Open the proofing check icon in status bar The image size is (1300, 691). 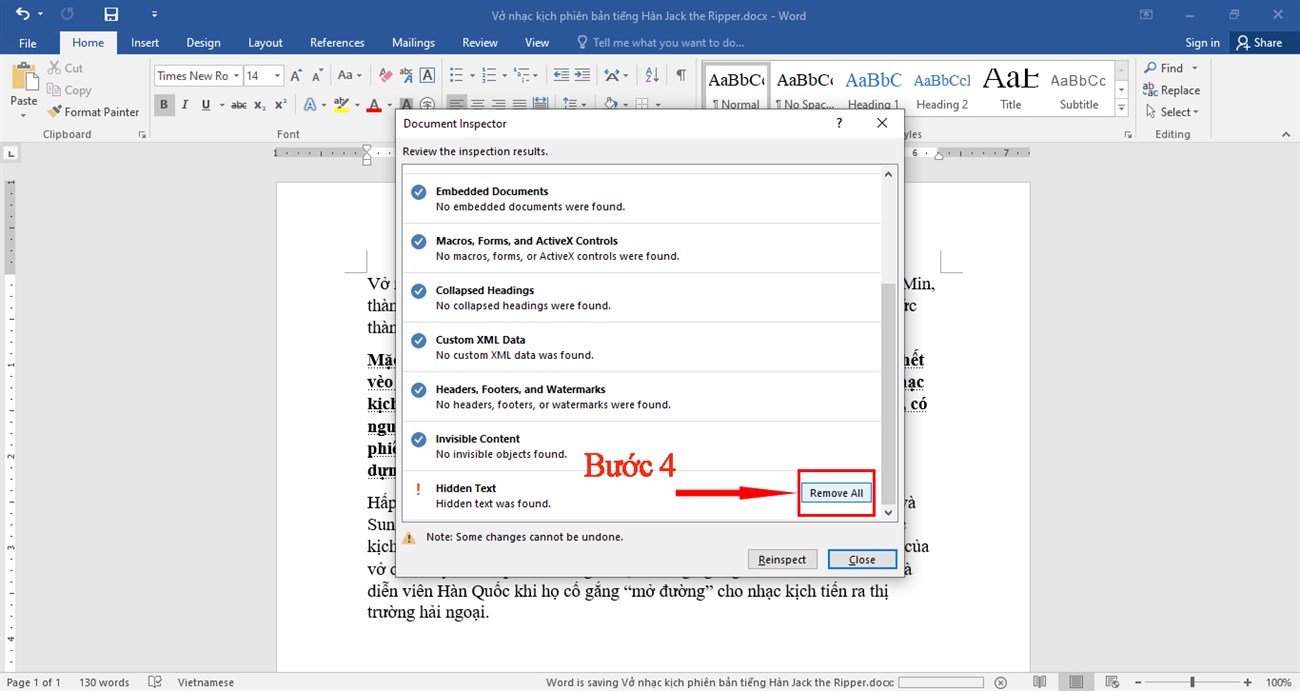155,682
